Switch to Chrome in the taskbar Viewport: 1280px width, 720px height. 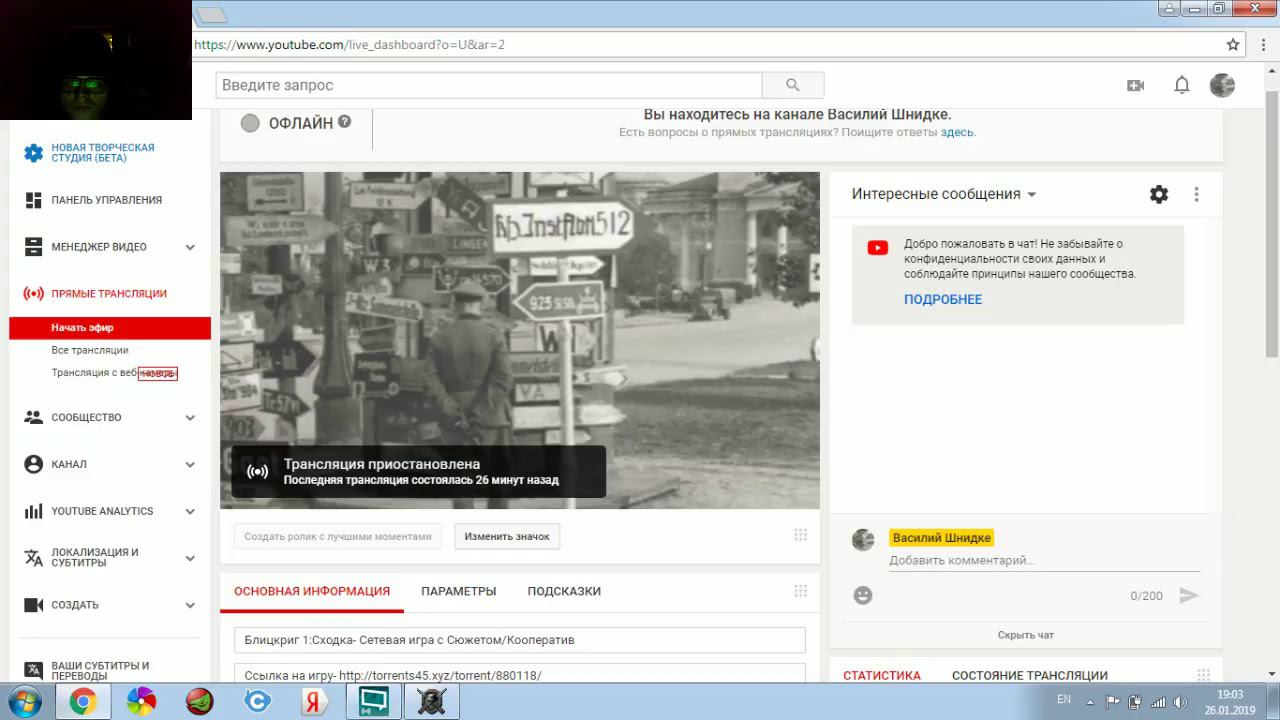click(82, 702)
